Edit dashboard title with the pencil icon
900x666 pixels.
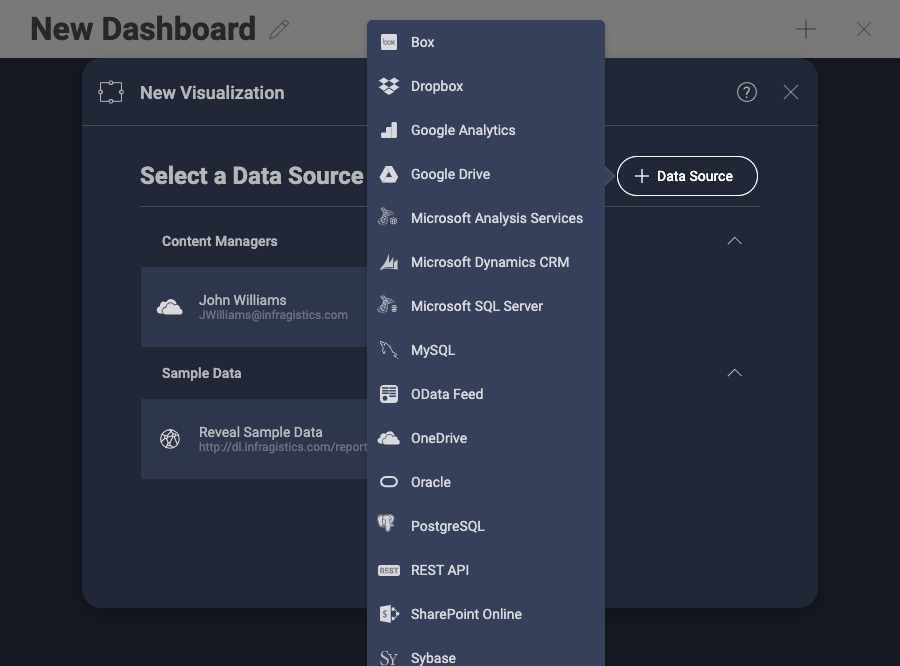pyautogui.click(x=280, y=29)
